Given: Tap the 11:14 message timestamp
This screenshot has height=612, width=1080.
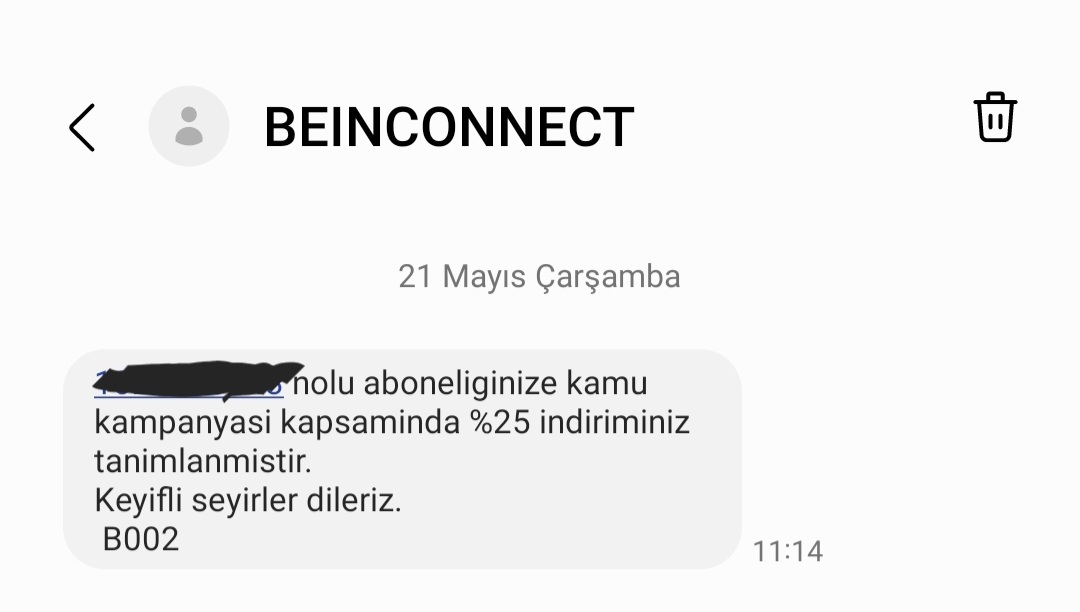Looking at the screenshot, I should pyautogui.click(x=787, y=551).
